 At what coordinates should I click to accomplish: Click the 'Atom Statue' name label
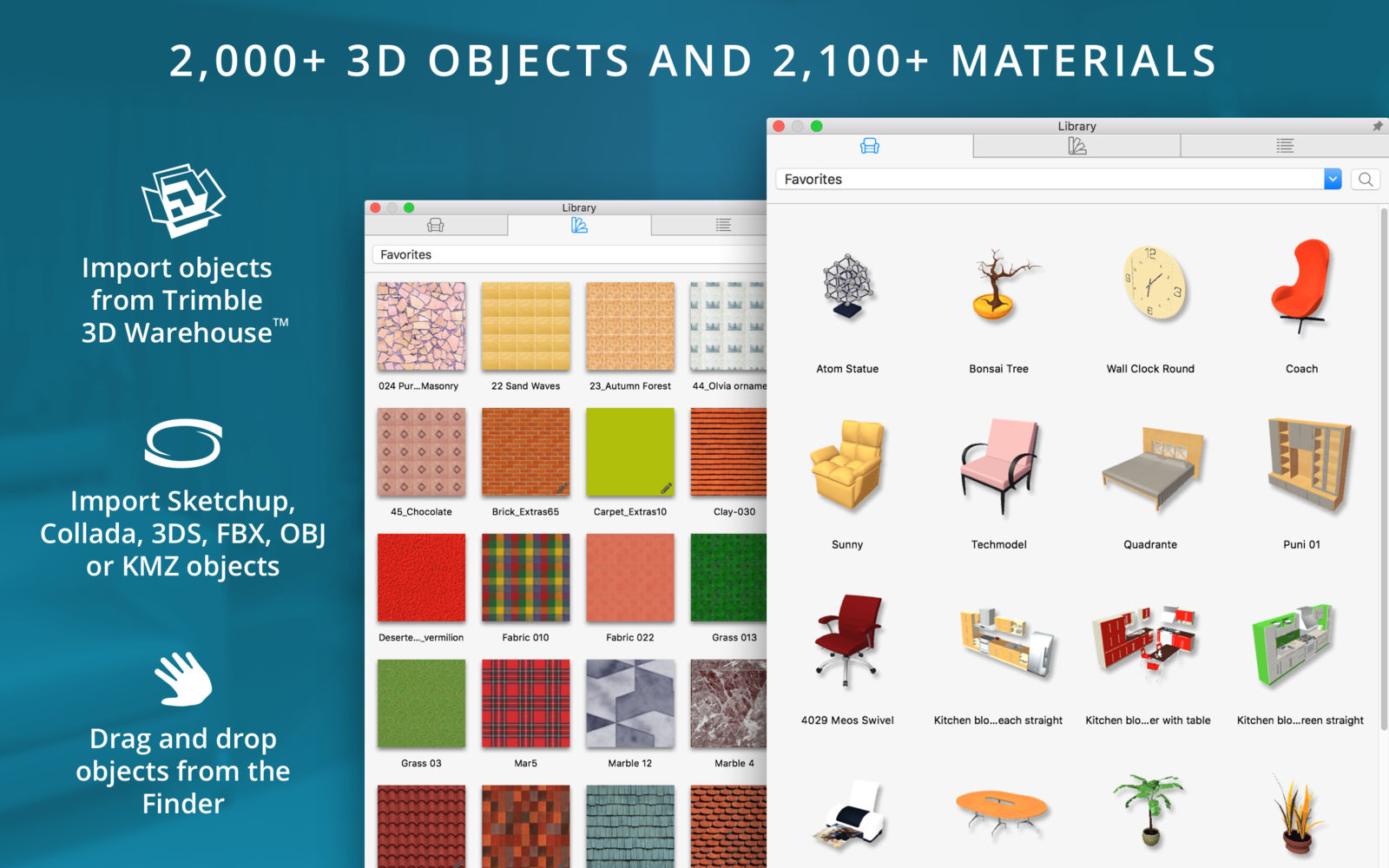click(847, 369)
